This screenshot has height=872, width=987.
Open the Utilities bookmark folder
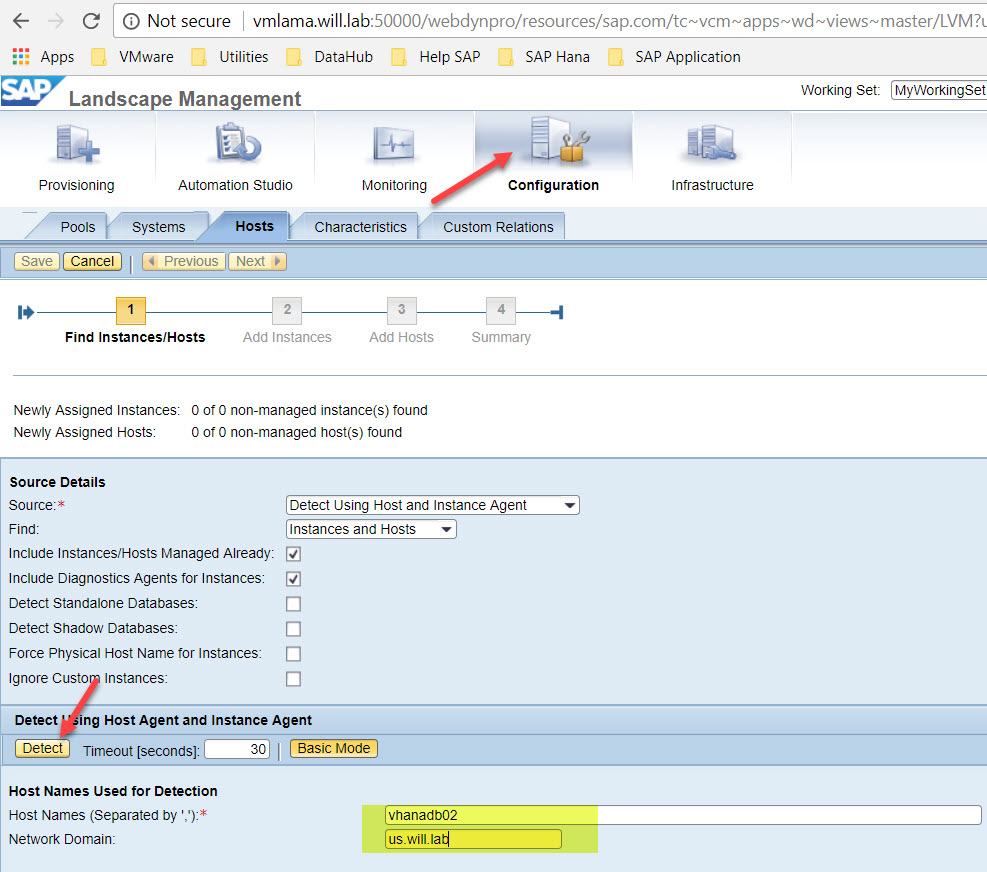pyautogui.click(x=229, y=57)
